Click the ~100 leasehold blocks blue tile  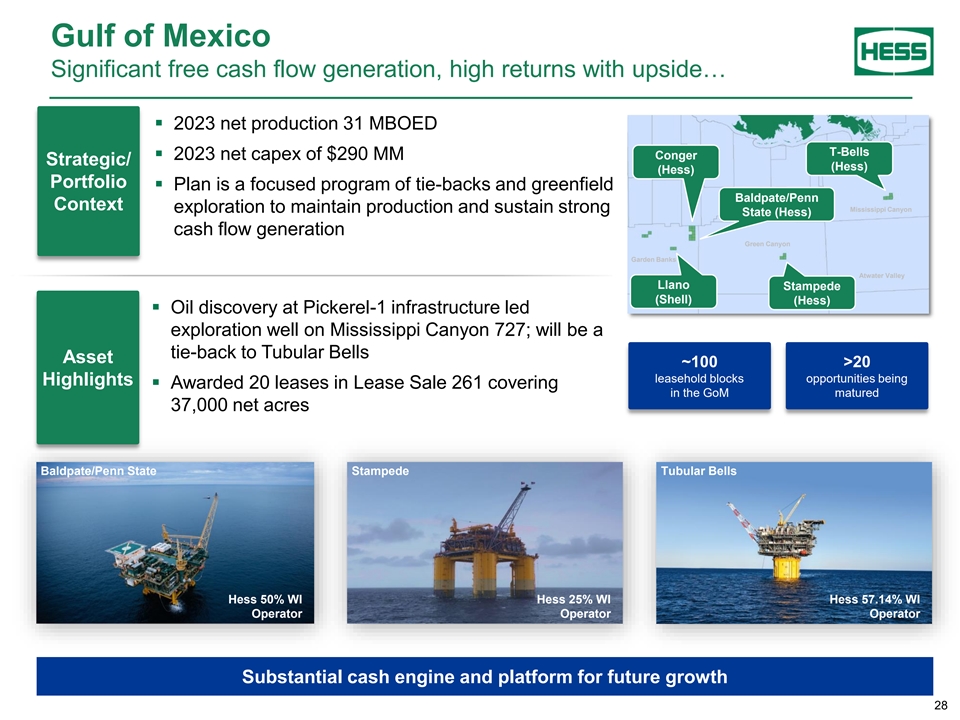point(699,376)
